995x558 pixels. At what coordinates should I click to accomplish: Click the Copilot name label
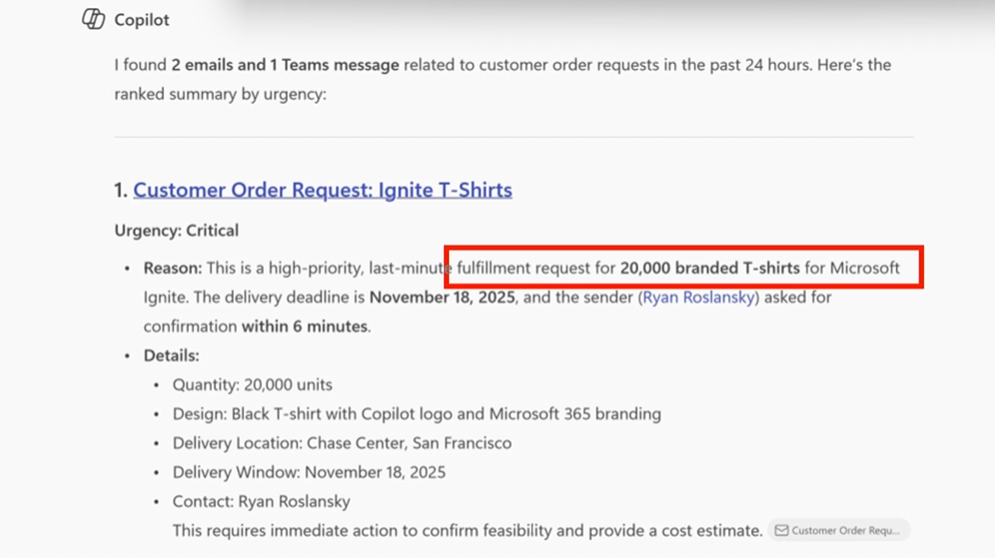point(142,20)
